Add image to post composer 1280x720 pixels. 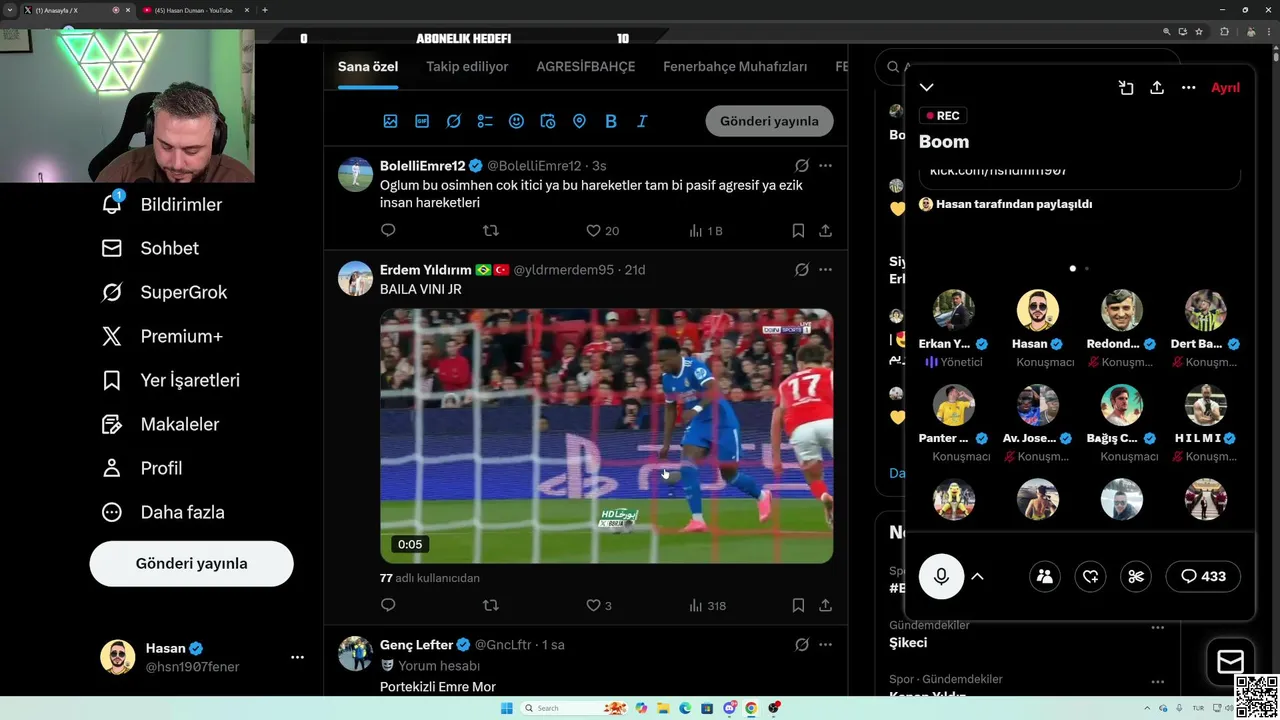(x=390, y=121)
